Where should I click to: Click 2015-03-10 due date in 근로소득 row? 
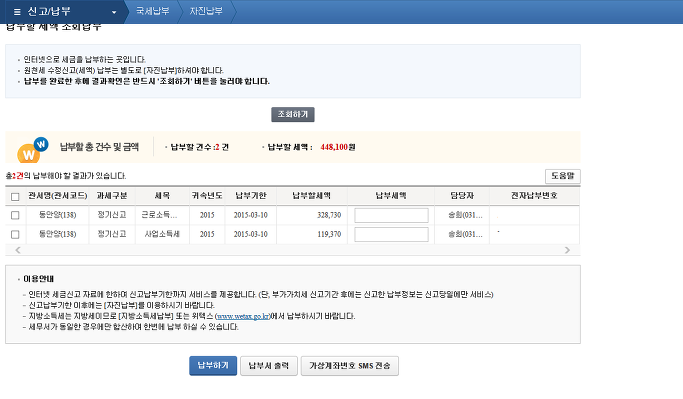click(250, 215)
